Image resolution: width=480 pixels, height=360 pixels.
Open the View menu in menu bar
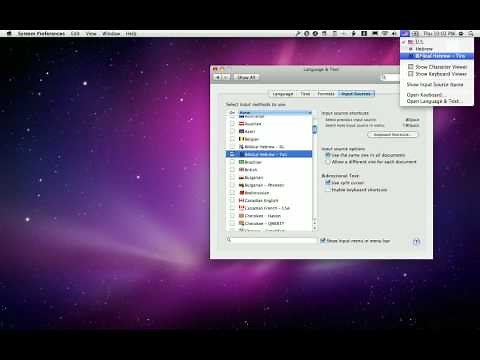point(91,34)
